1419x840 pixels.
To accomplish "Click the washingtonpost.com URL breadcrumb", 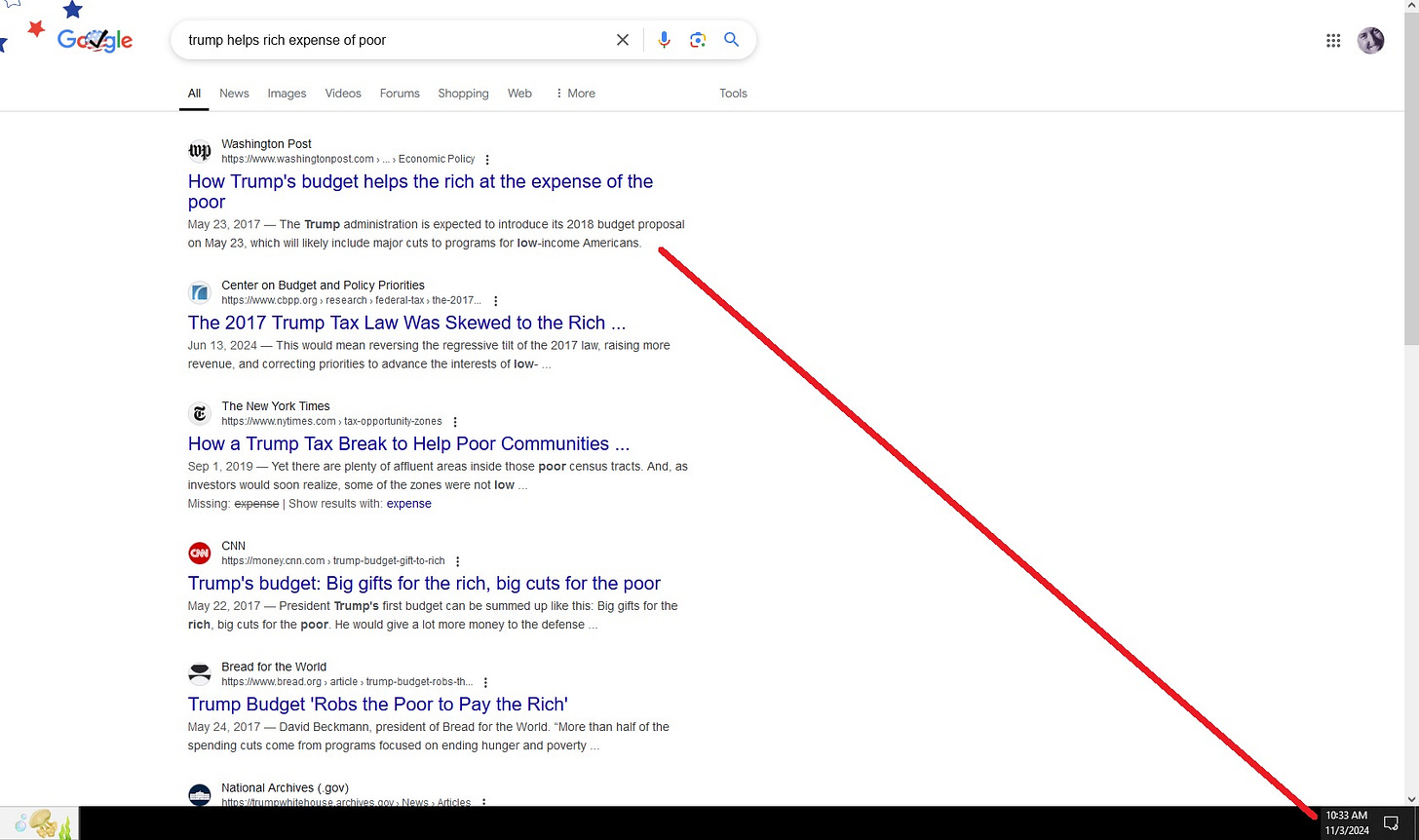I will [x=348, y=159].
